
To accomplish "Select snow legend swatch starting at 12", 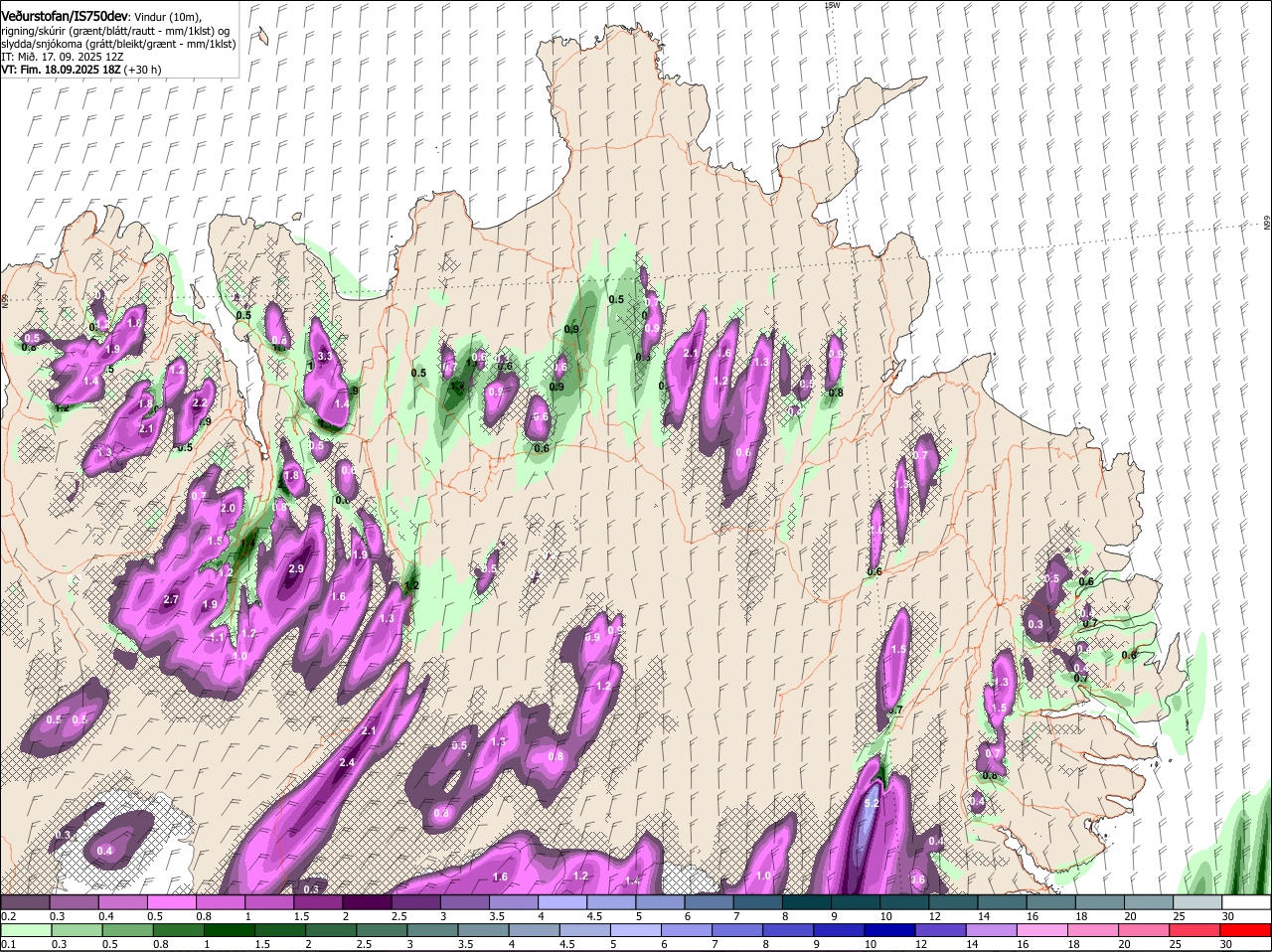I will [x=953, y=902].
